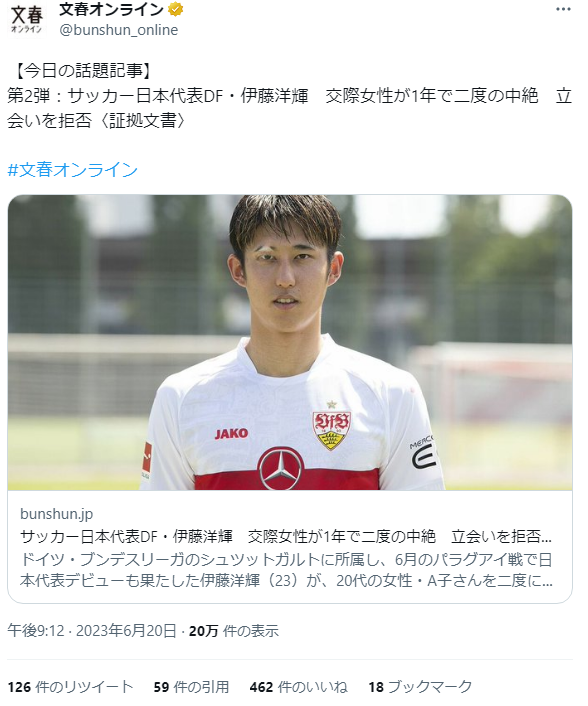Click the 午後9:12 post timestamp
The height and width of the screenshot is (706, 588).
[x=36, y=631]
